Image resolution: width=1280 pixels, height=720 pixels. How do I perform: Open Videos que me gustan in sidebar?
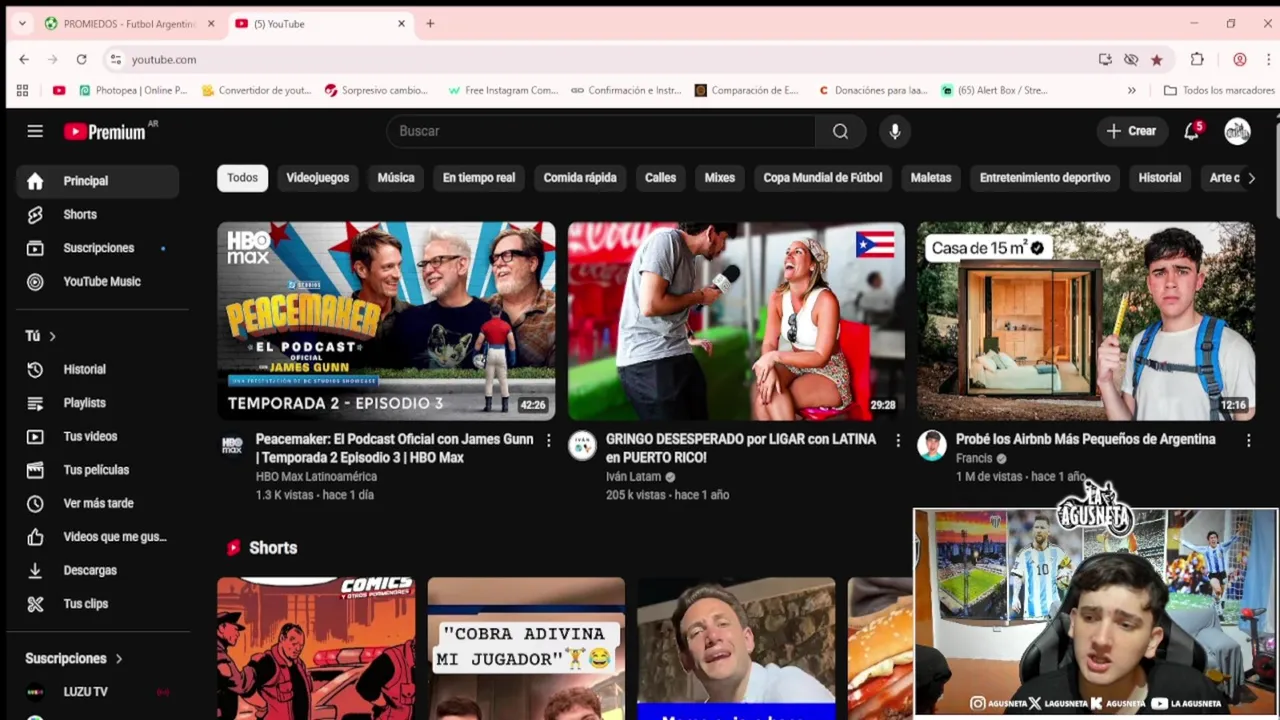tap(97, 537)
